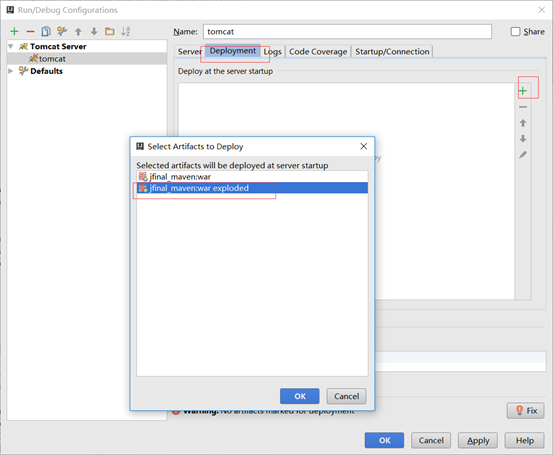Move deployment item up arrow
Screen dimensions: 553x455
523,123
